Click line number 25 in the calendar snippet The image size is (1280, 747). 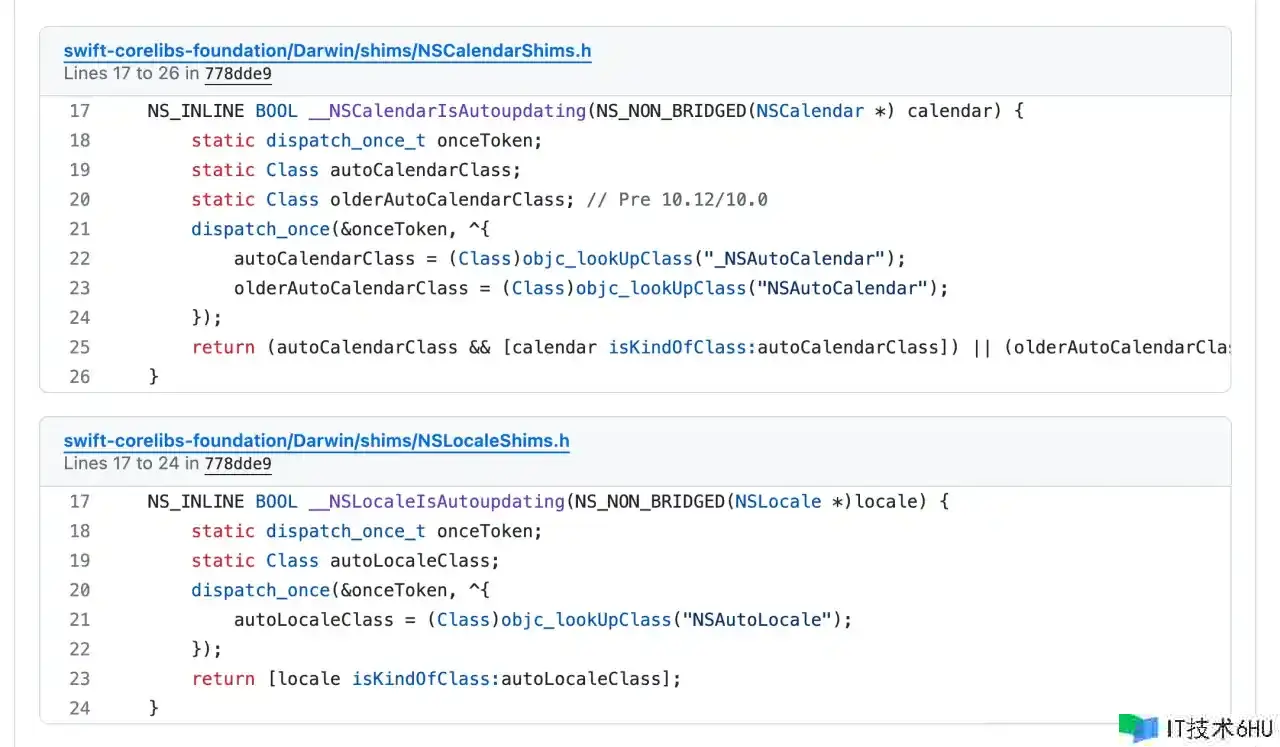coord(80,347)
